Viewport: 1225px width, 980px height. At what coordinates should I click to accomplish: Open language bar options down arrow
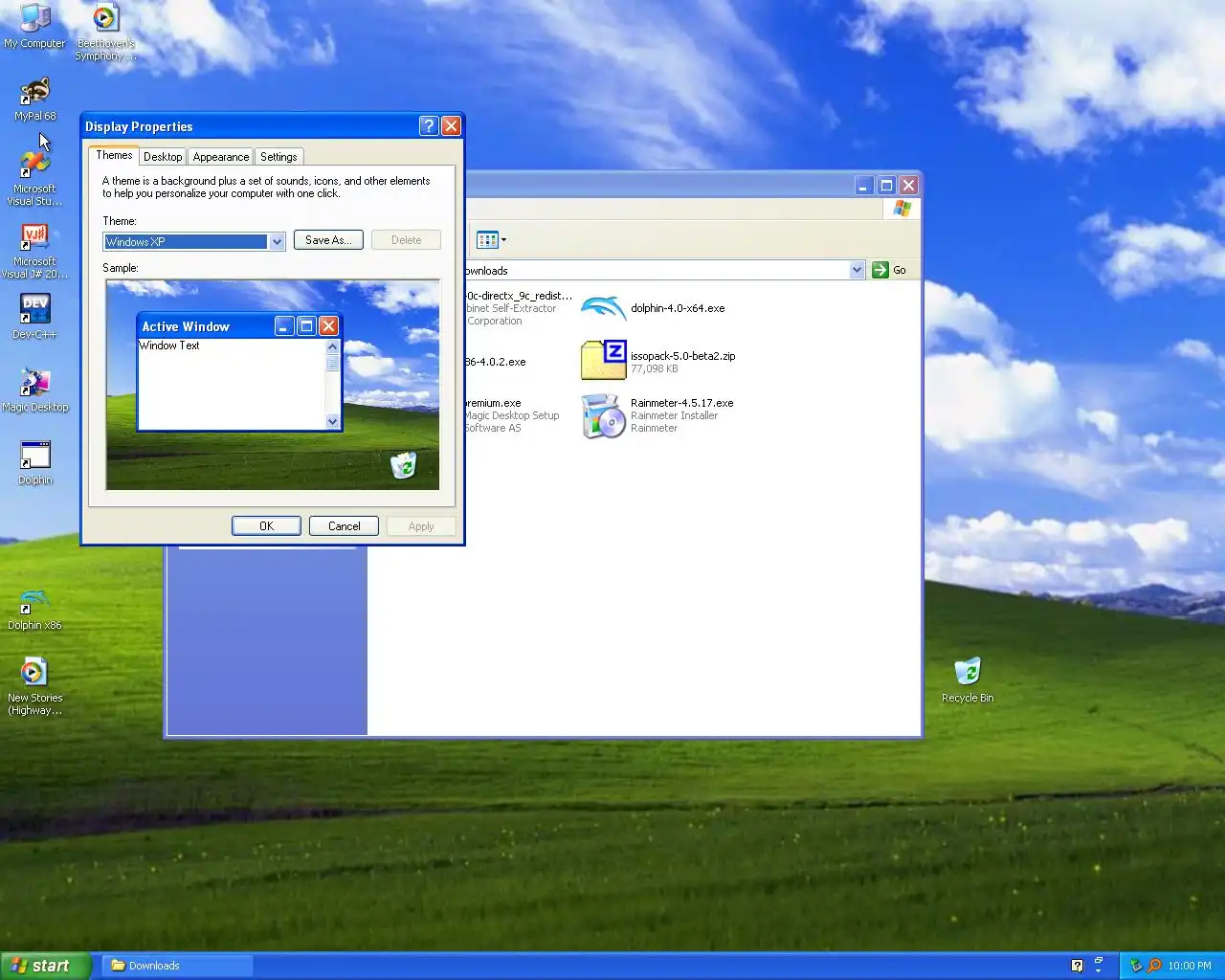tap(1099, 970)
